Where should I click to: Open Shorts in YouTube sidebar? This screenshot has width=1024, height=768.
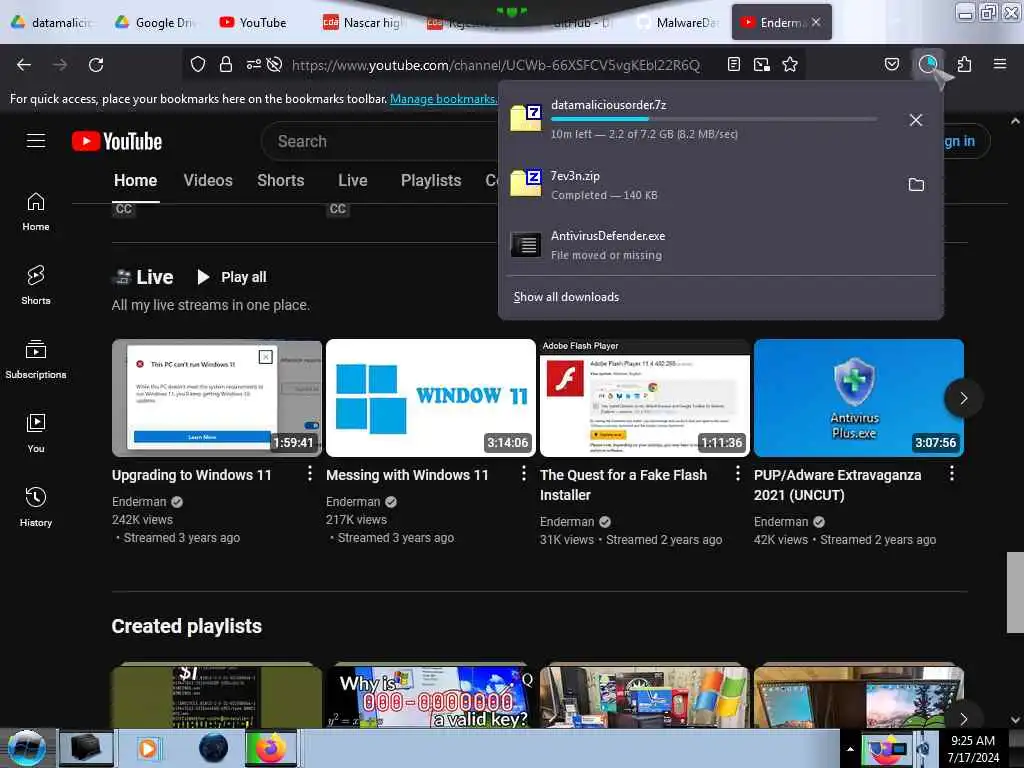(36, 286)
